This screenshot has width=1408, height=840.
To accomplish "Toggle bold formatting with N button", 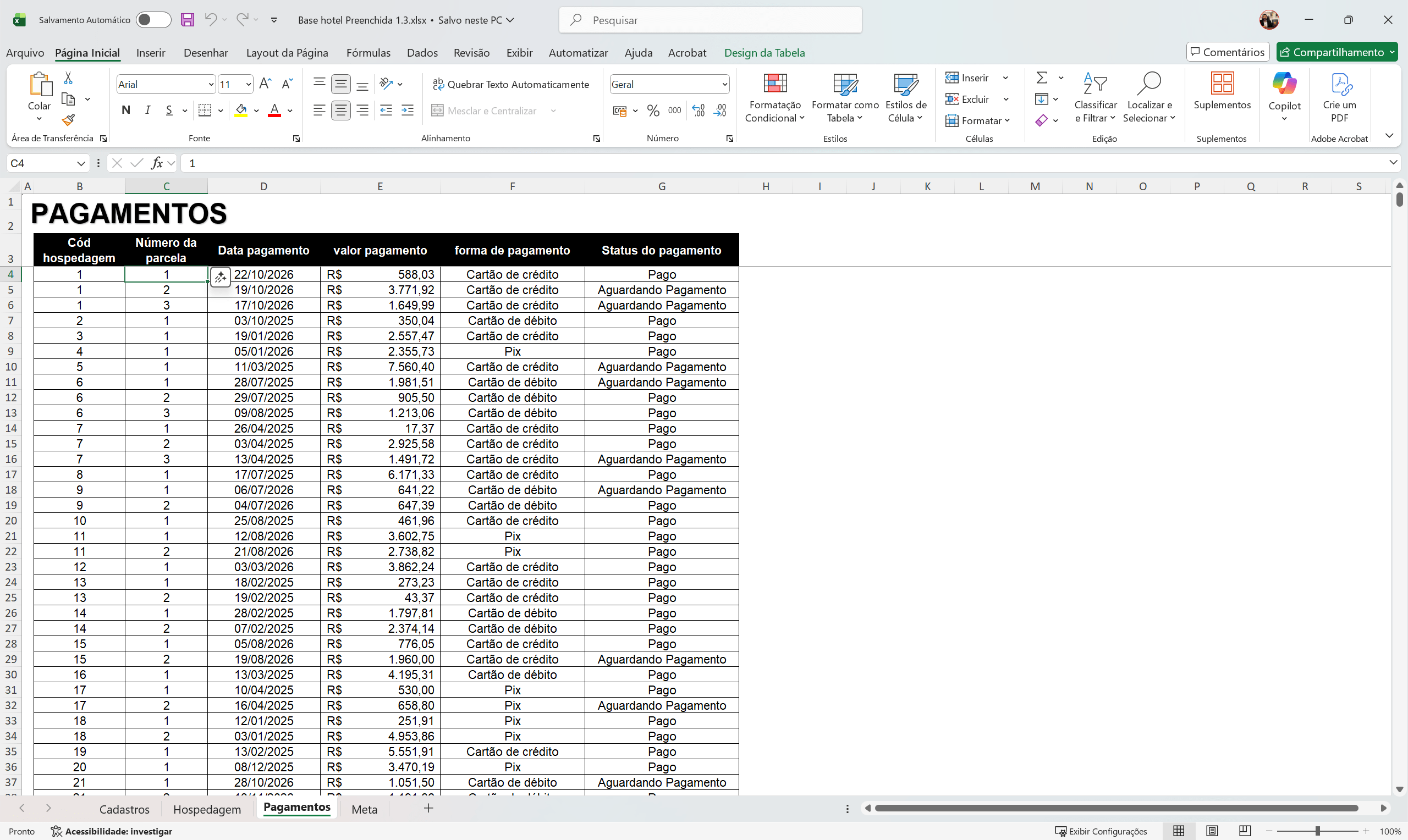I will click(x=126, y=110).
